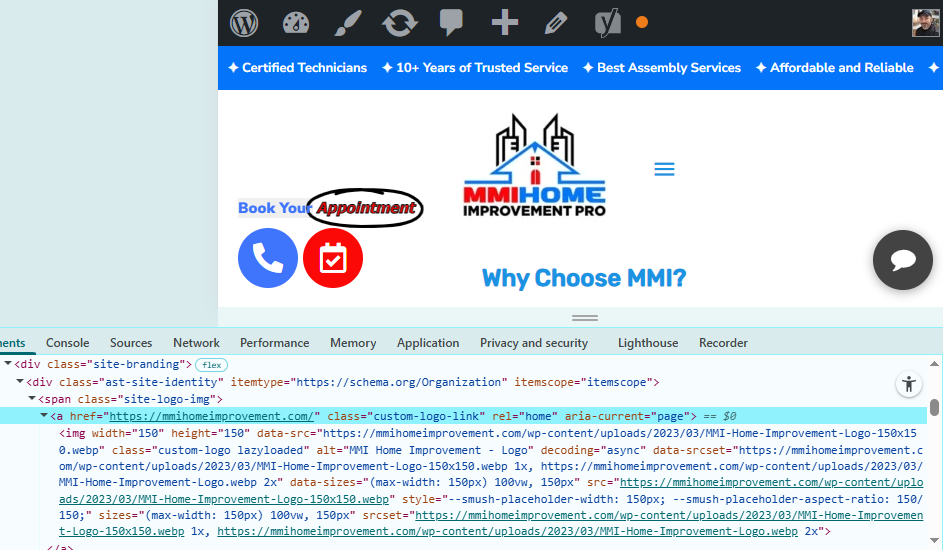Click the mmihomeimprovement.com href link
This screenshot has width=943, height=550.
[212, 416]
